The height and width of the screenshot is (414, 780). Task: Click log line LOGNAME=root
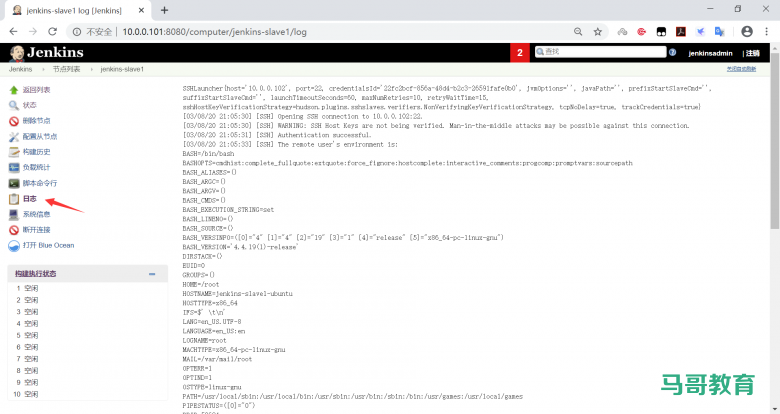(204, 340)
